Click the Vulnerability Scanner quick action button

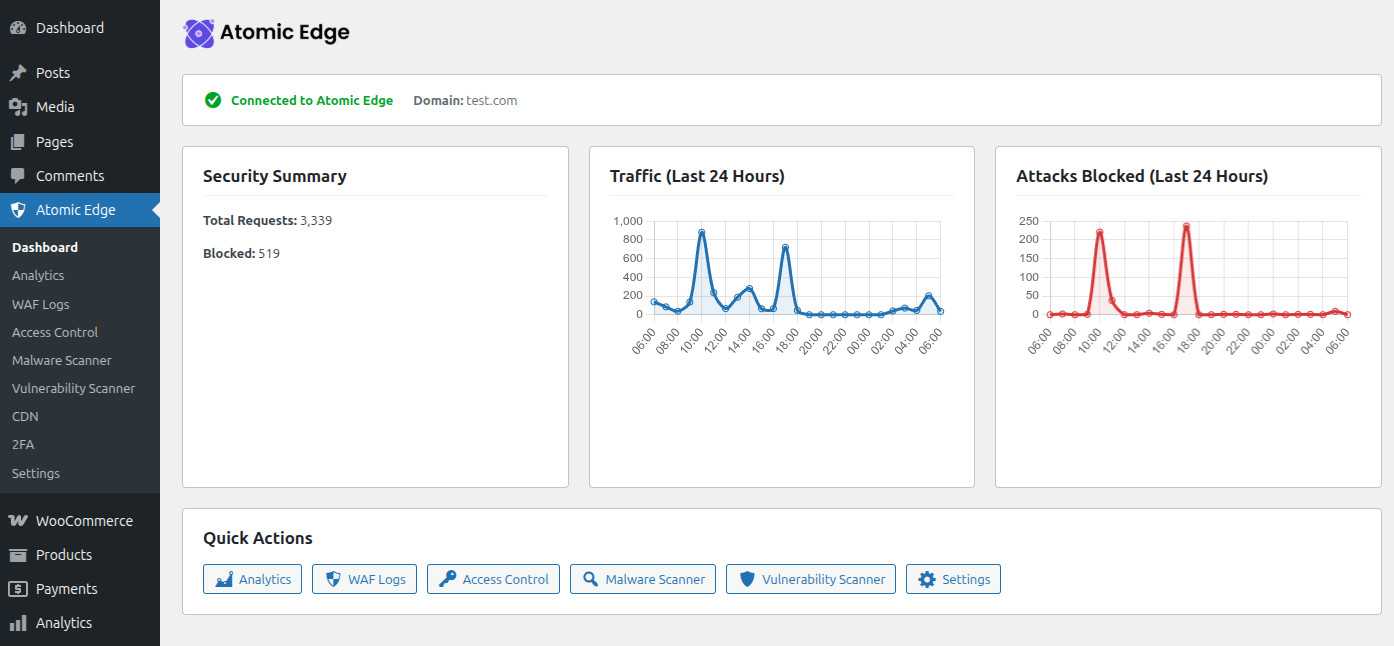811,579
